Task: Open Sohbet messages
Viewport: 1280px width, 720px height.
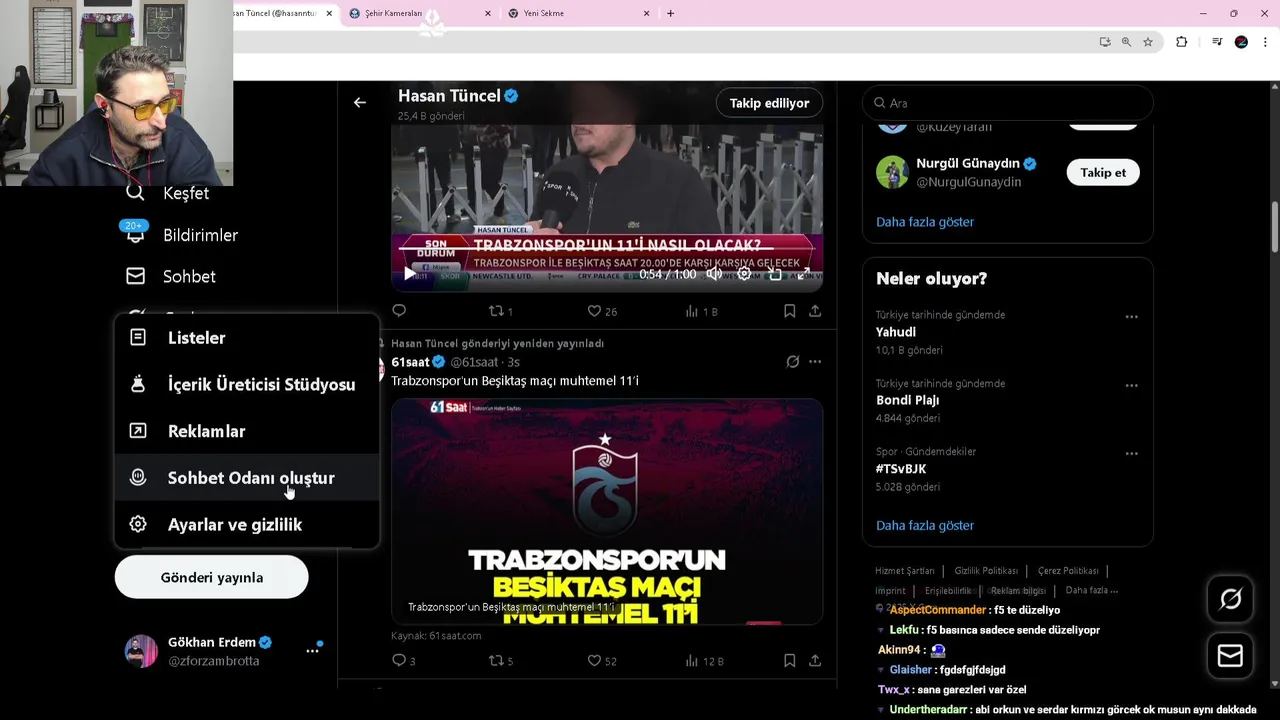Action: coord(170,276)
